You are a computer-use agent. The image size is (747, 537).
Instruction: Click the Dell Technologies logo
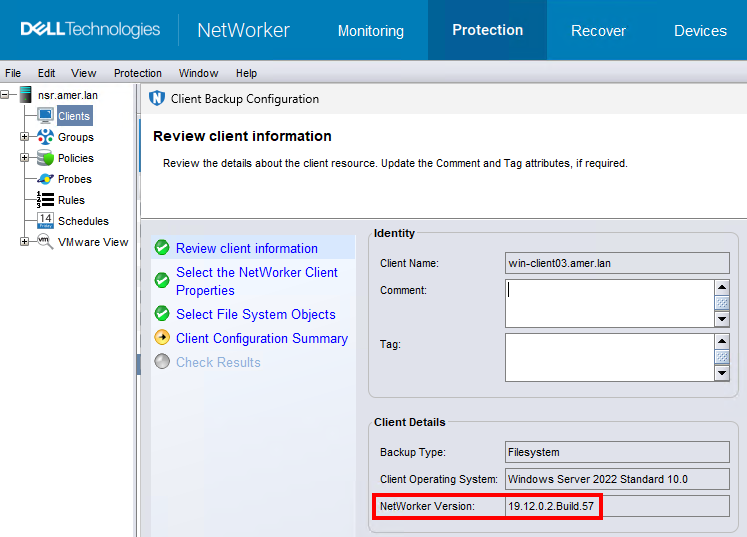pos(90,29)
